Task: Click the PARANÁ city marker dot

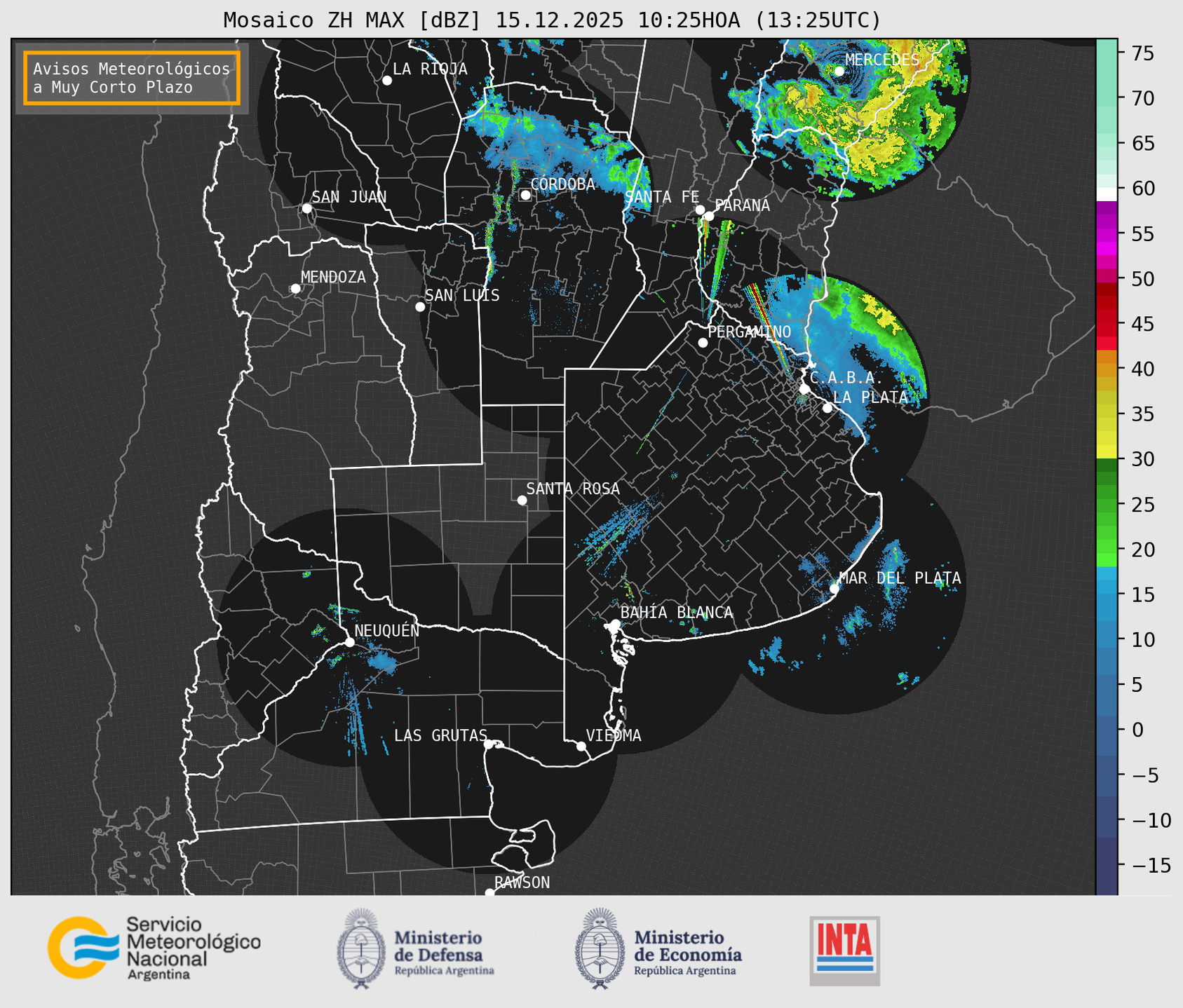Action: tap(709, 216)
